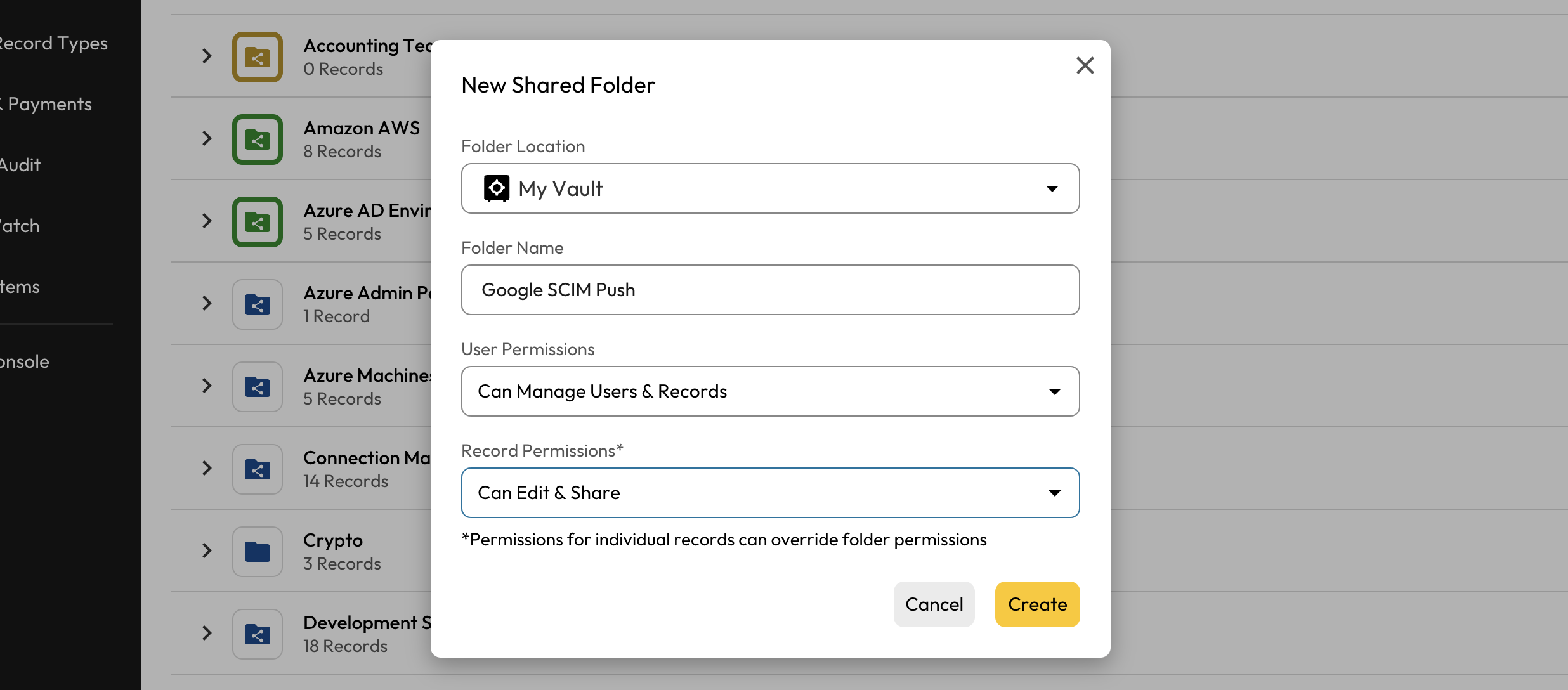1568x690 pixels.
Task: Expand the Amazon AWS folder chevron
Action: pyautogui.click(x=207, y=138)
